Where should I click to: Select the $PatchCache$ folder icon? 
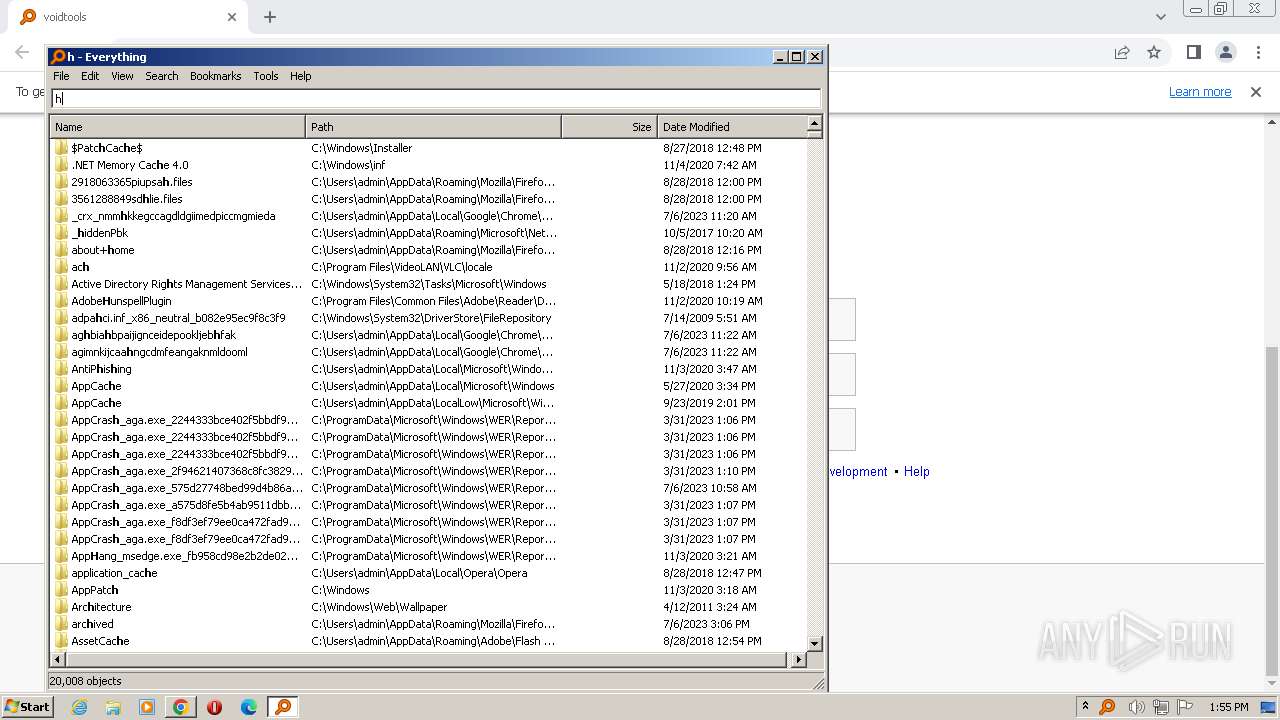(x=61, y=148)
